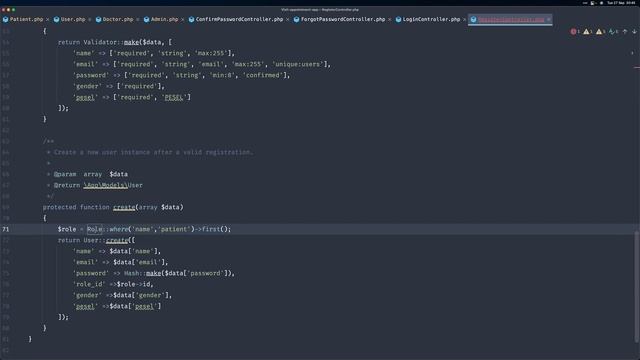The width and height of the screenshot is (640, 360).
Task: Click the file icon on LoginController.php tab
Action: 398,19
